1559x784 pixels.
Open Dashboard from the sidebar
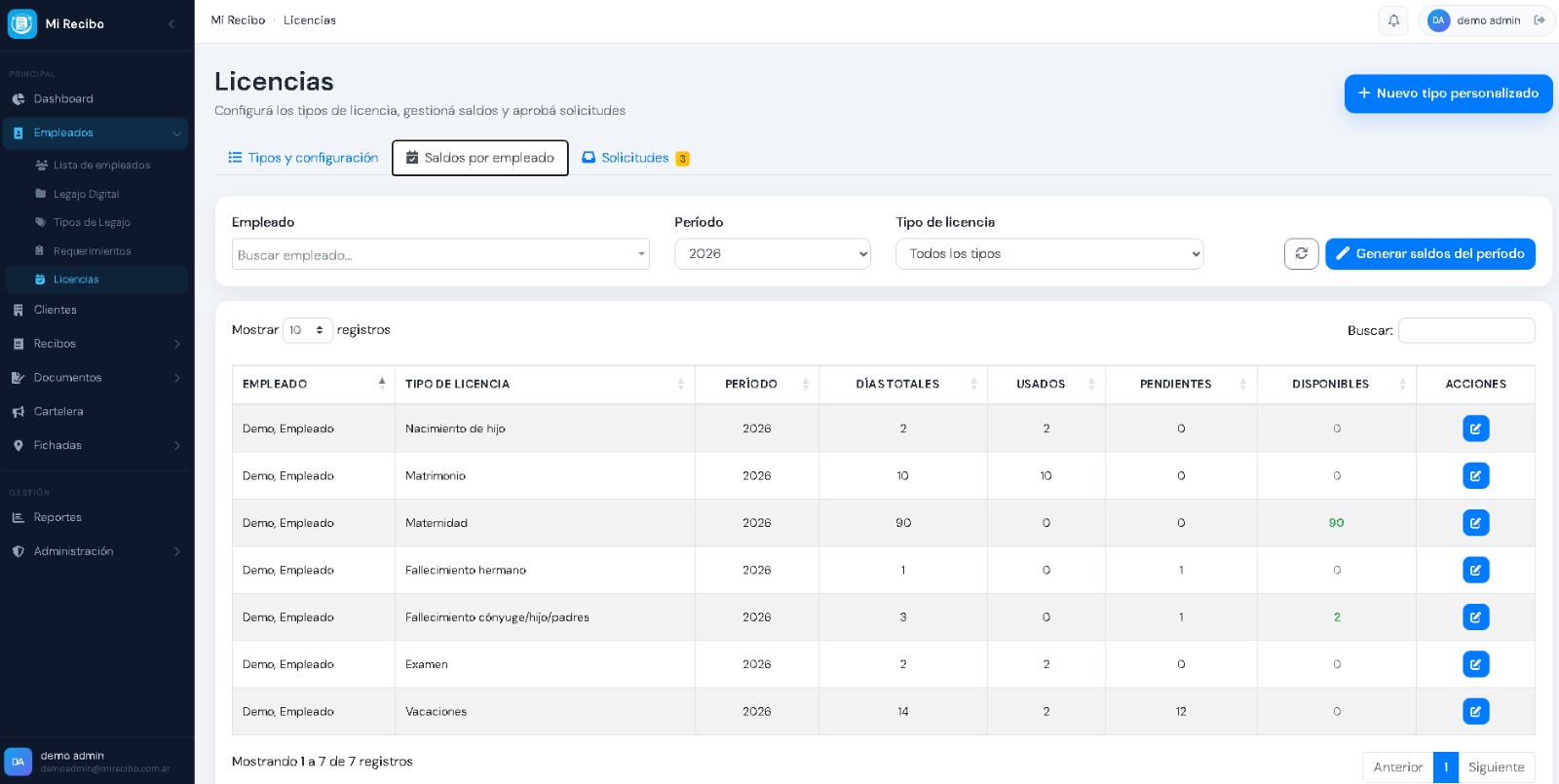pyautogui.click(x=63, y=99)
